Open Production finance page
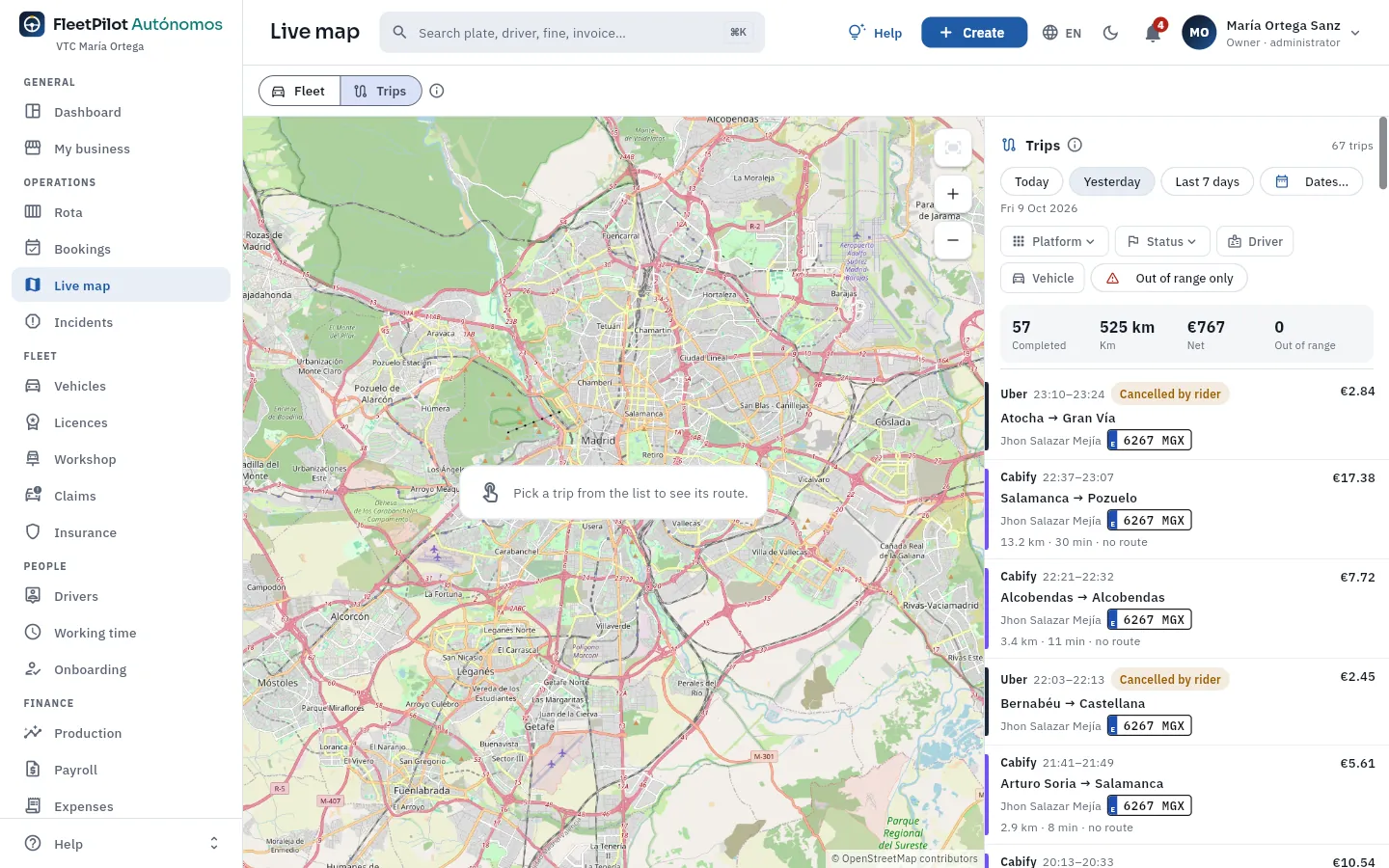This screenshot has height=868, width=1389. tap(121, 733)
